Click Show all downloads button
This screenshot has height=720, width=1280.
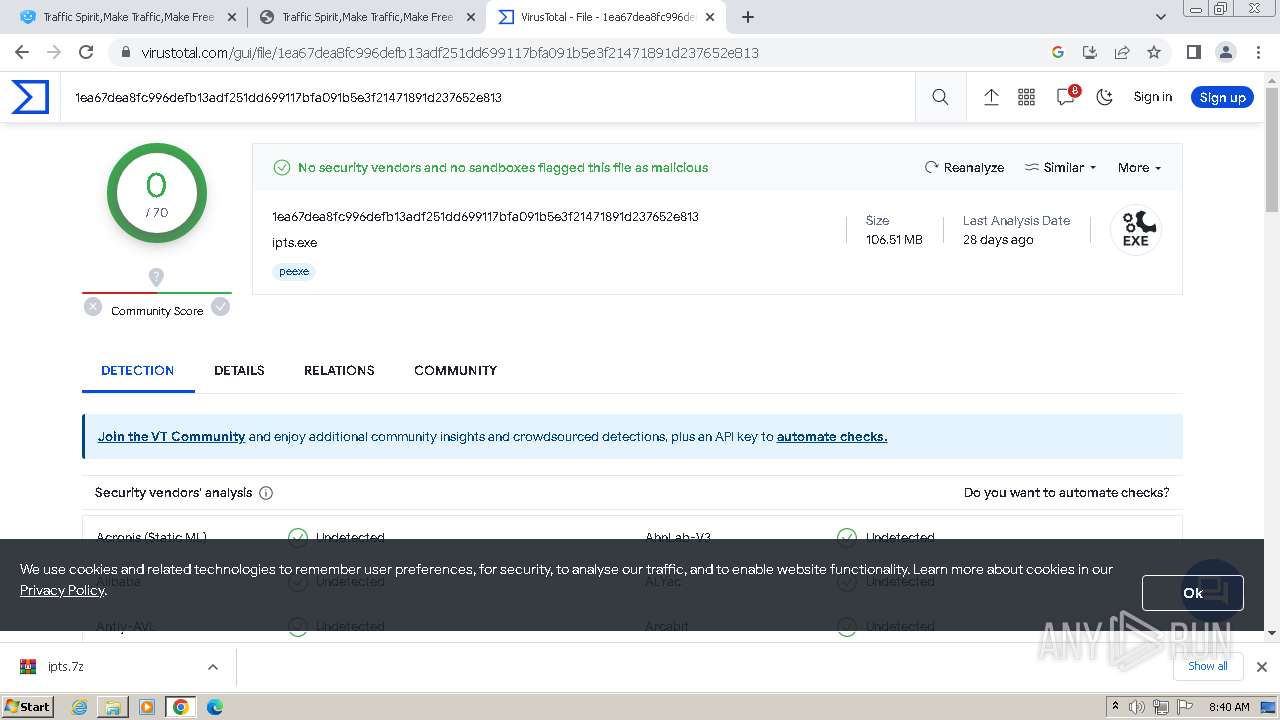(x=1207, y=666)
